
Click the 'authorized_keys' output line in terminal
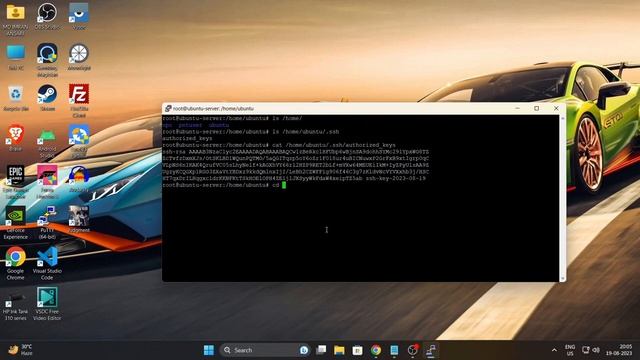(x=187, y=138)
